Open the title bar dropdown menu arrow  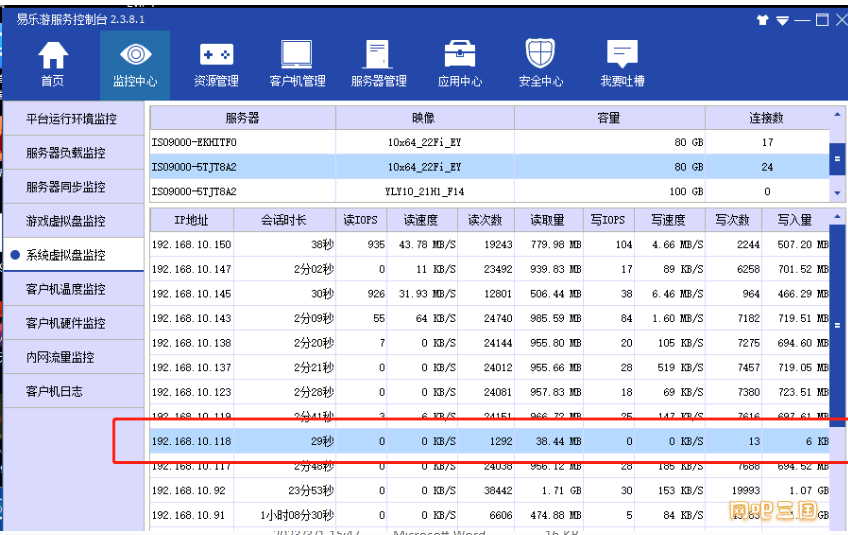(x=782, y=19)
